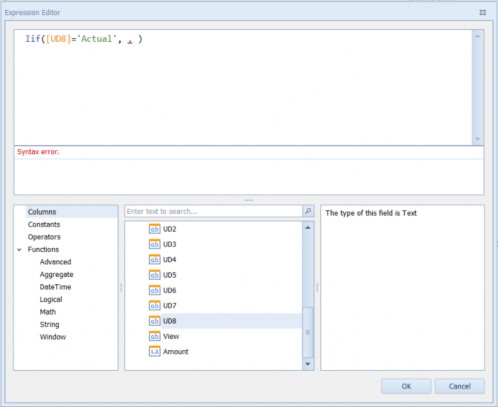The width and height of the screenshot is (498, 407).
Task: Click the text field icon beside UD8
Action: (154, 321)
